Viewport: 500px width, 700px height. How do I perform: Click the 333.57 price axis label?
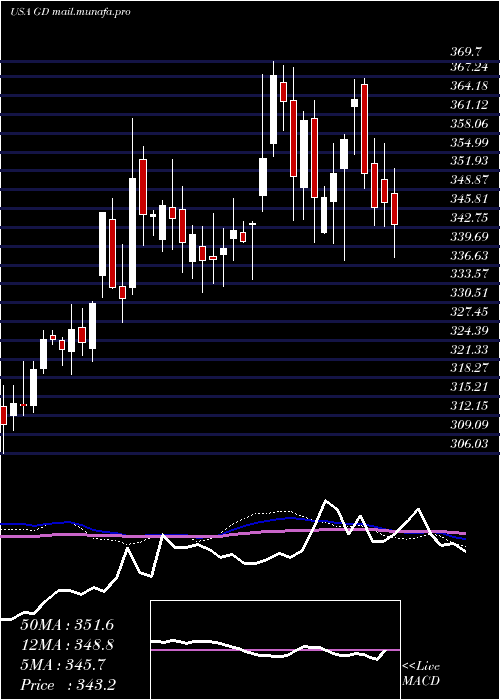click(469, 273)
